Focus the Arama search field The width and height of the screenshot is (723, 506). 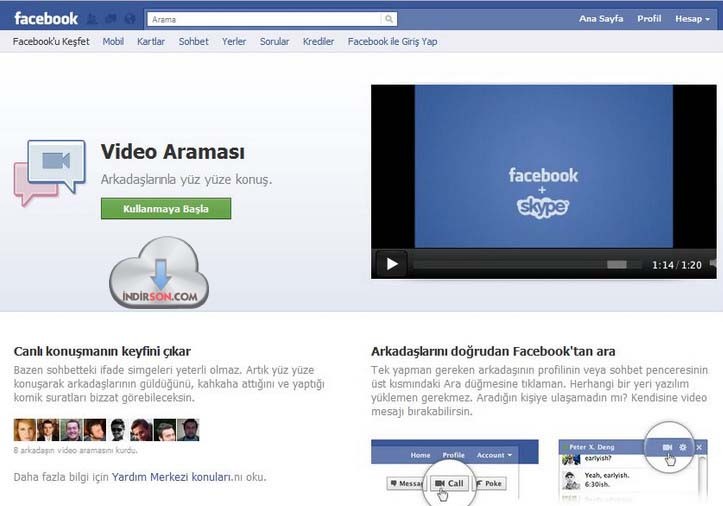coord(264,19)
